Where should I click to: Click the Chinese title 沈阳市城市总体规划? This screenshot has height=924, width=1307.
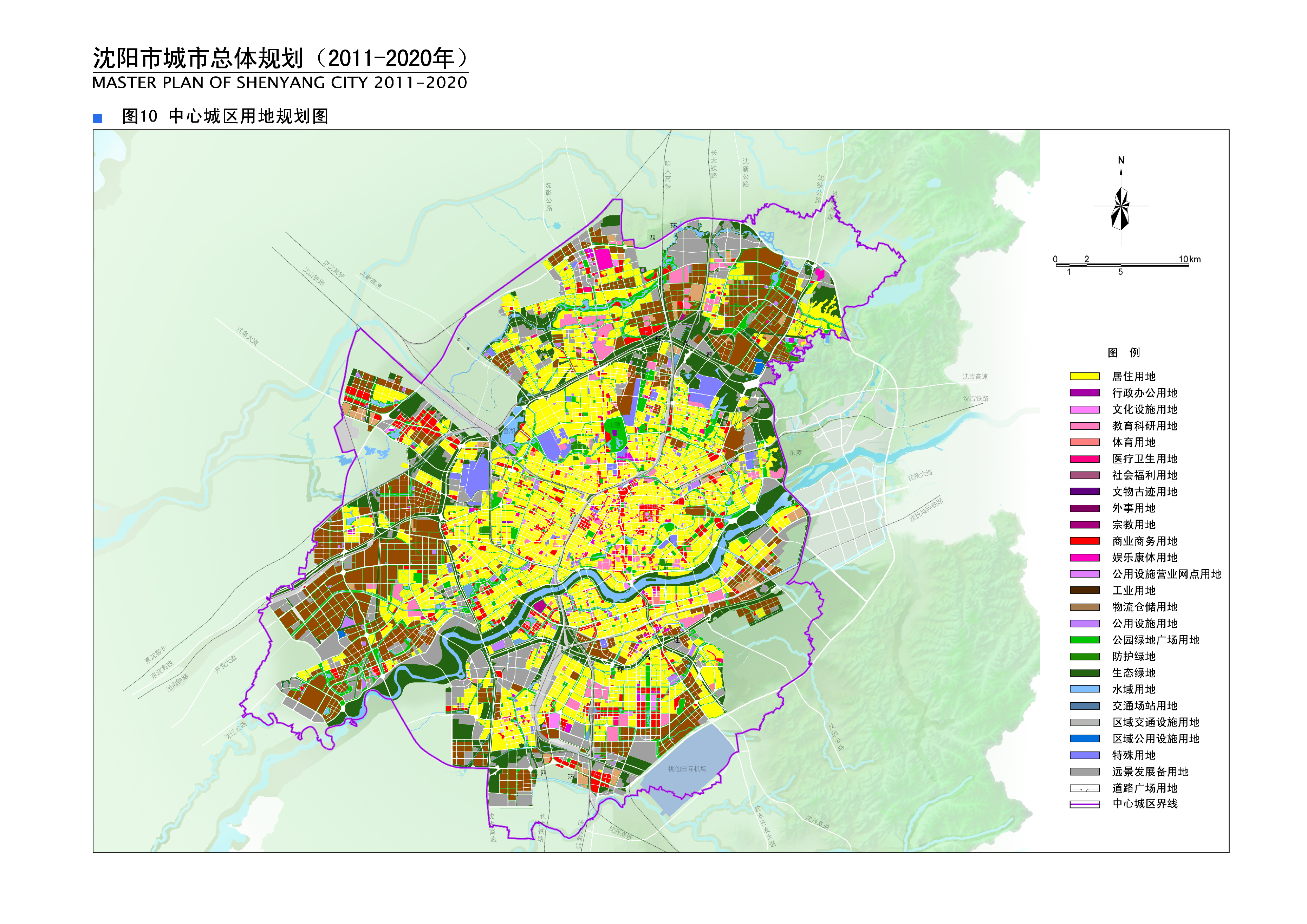(198, 58)
